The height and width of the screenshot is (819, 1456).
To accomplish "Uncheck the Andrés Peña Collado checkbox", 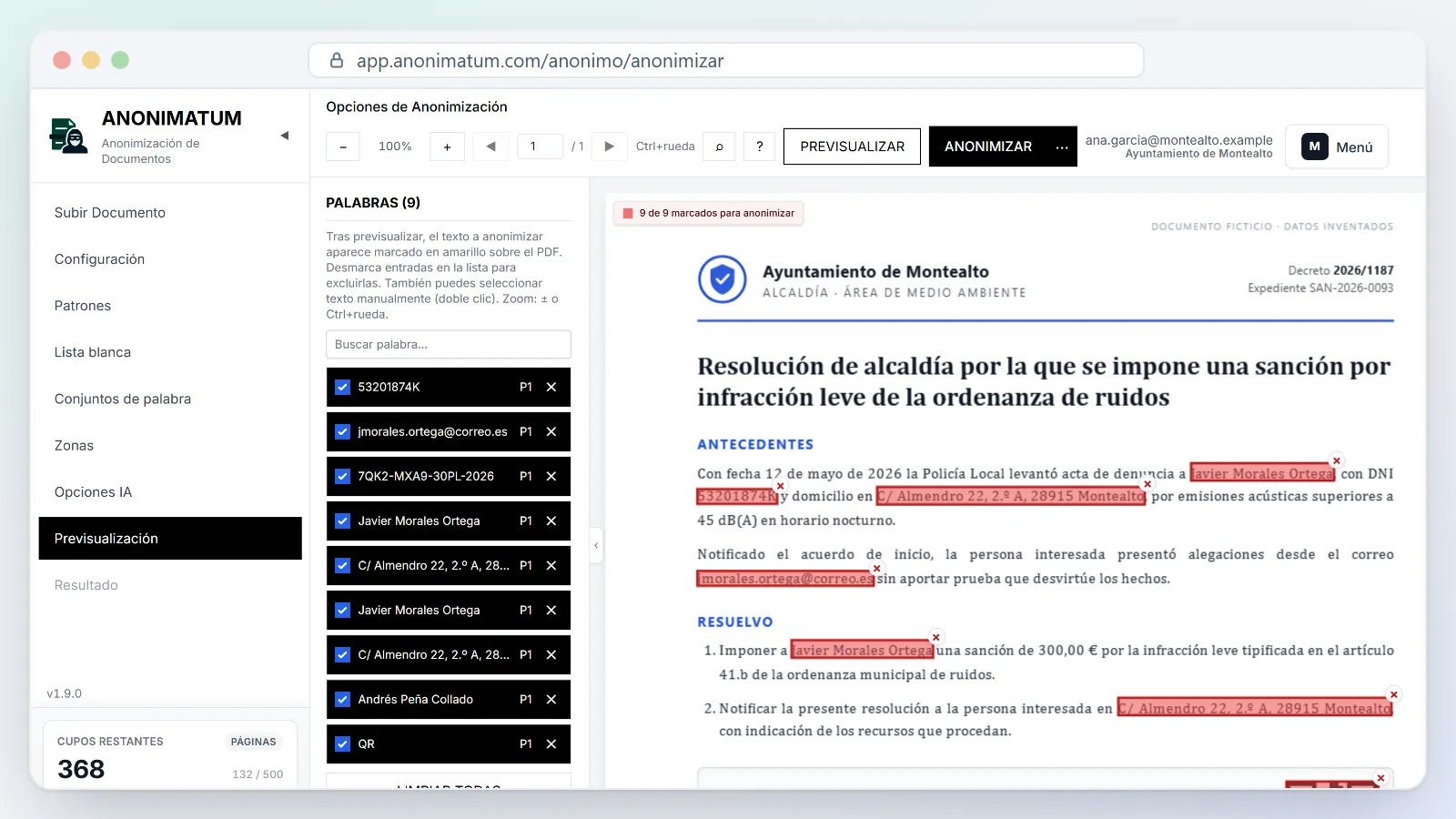I will click(342, 699).
